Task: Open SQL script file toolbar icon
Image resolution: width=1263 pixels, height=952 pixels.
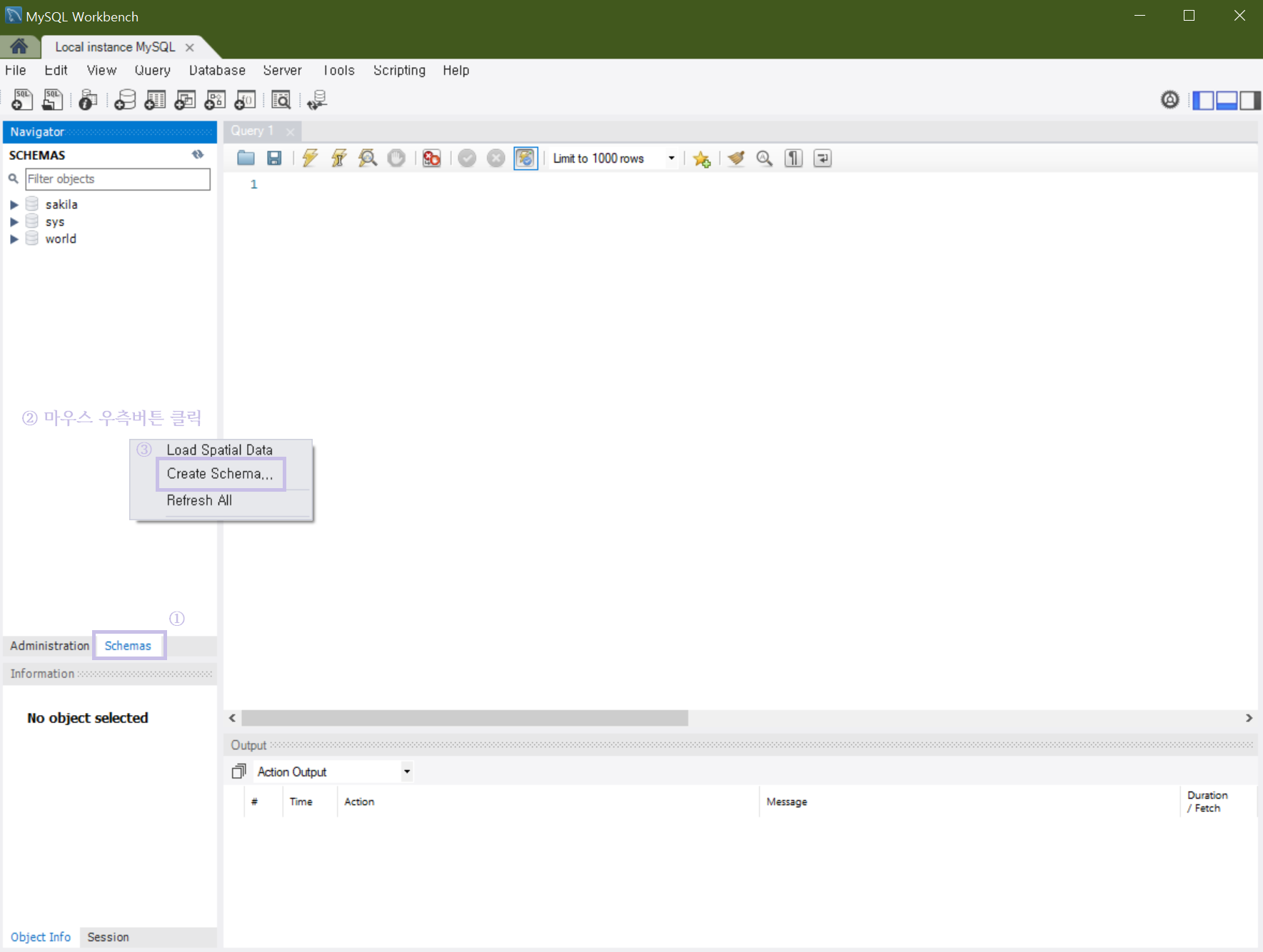Action: [x=52, y=100]
